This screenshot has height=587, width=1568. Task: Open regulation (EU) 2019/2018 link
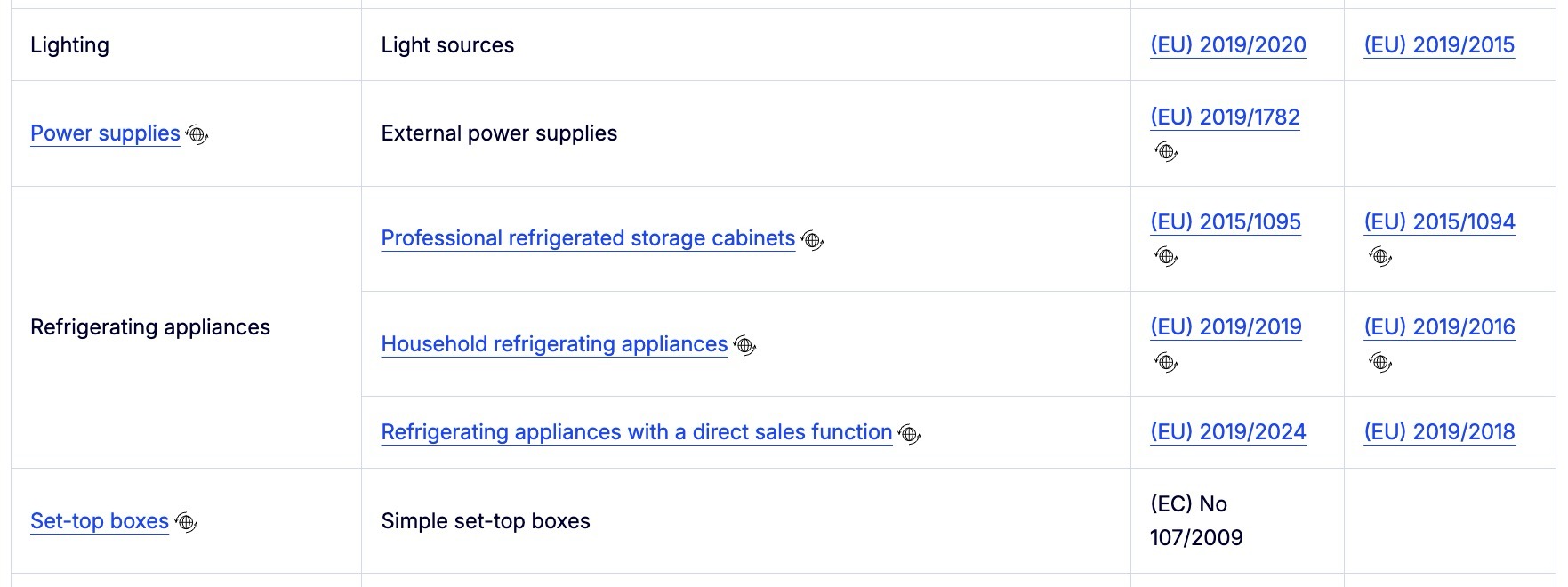(1439, 432)
